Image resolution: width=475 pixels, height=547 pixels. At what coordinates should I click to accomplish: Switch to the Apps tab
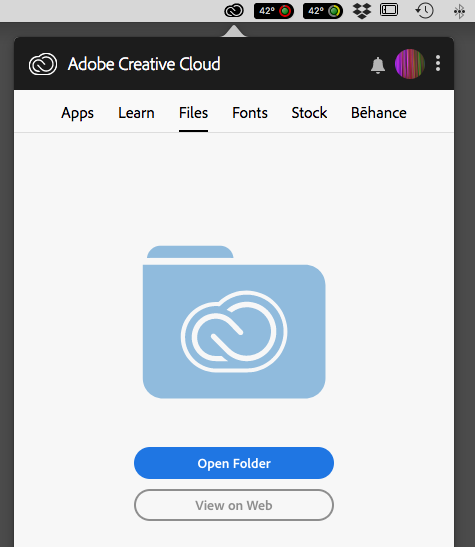pyautogui.click(x=77, y=113)
